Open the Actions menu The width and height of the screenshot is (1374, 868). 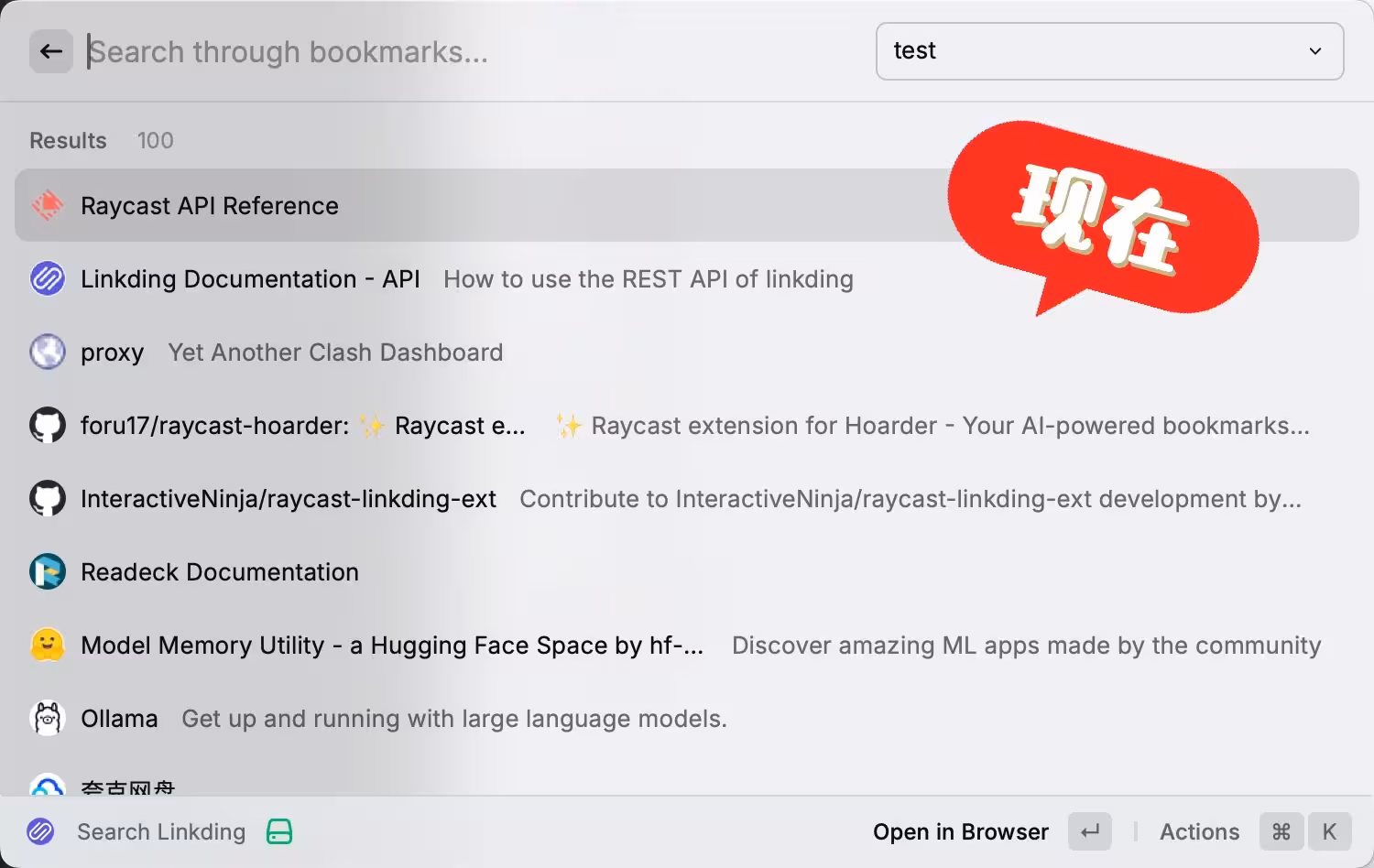[x=1199, y=831]
